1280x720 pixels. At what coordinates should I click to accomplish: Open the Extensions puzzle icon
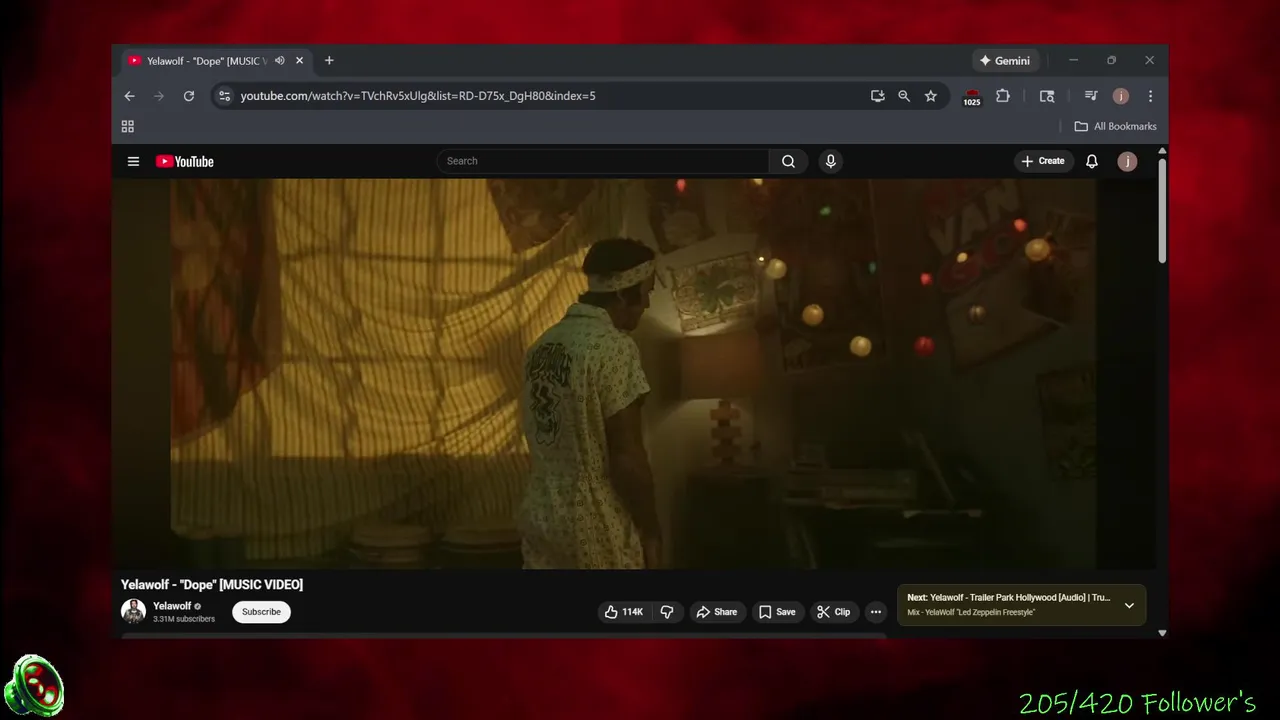1003,96
